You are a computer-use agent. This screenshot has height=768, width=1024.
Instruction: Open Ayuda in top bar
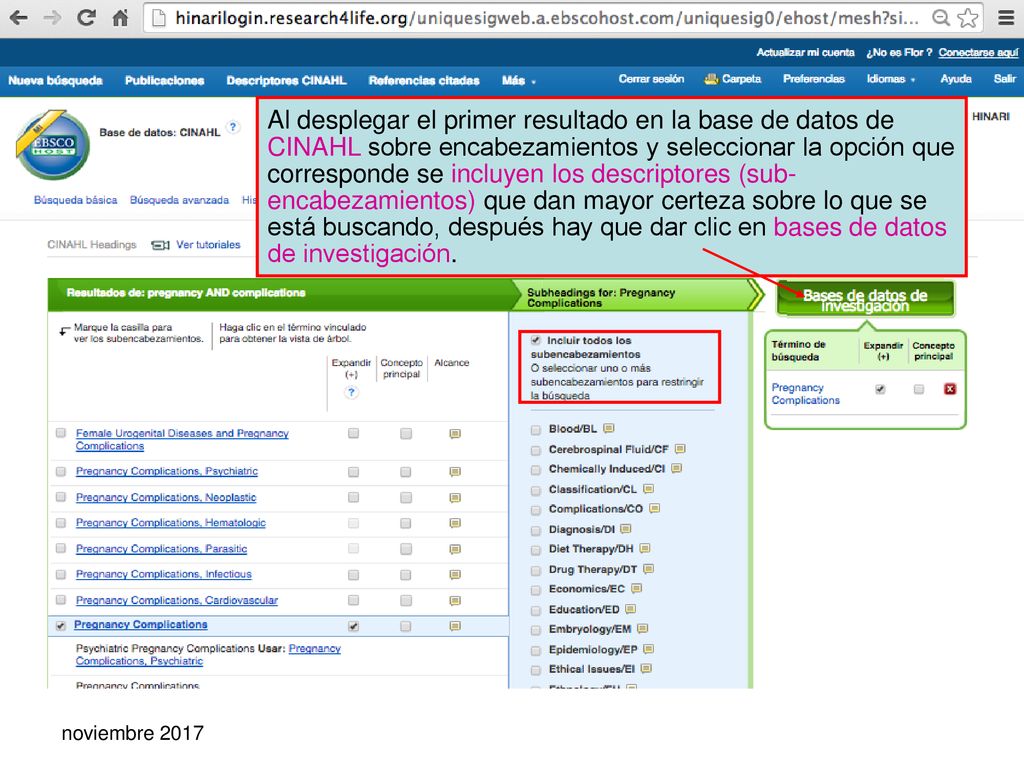point(956,79)
